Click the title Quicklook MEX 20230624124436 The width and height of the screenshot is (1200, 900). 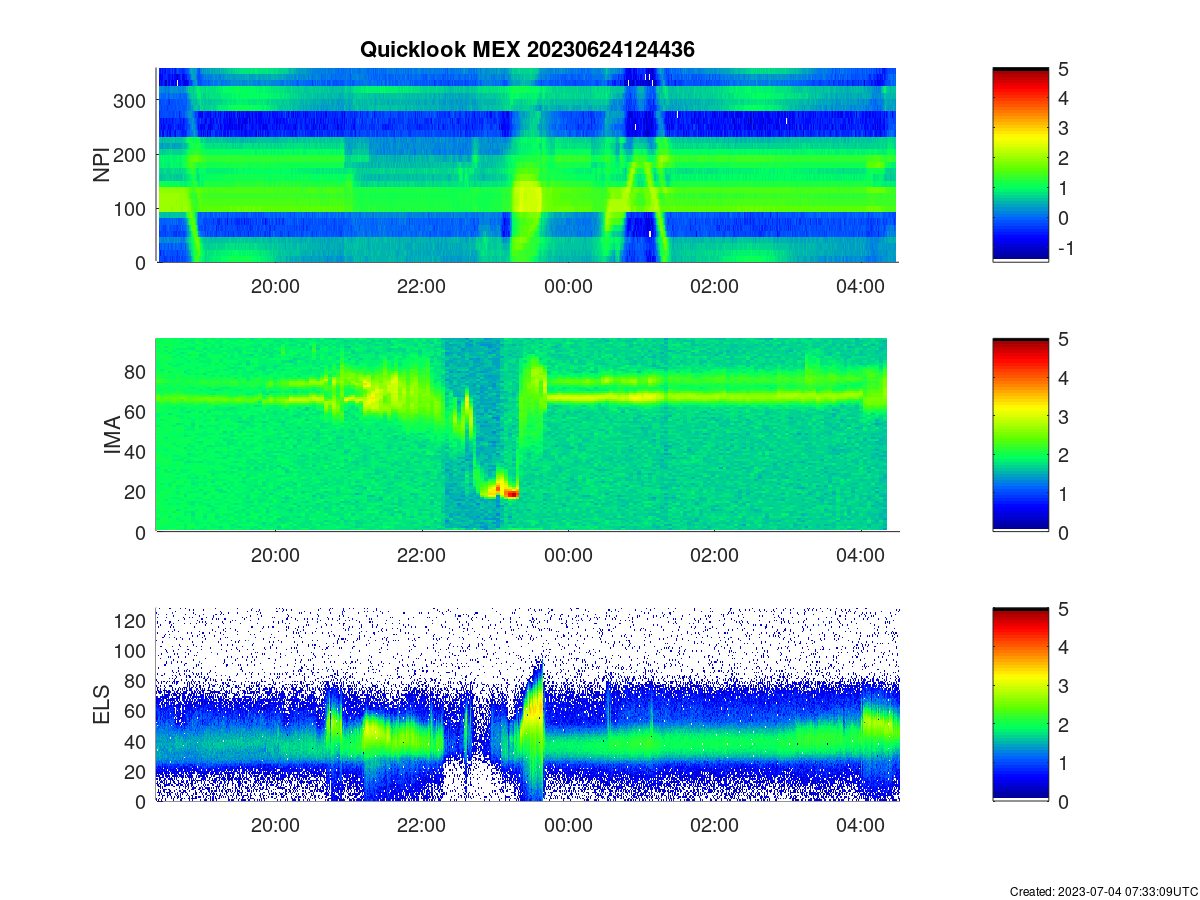[527, 49]
